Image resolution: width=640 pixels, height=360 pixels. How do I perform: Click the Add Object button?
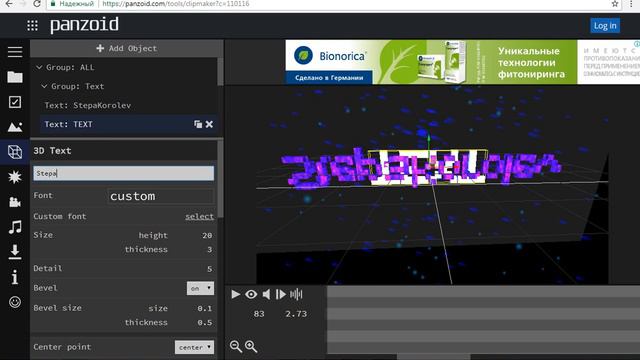click(x=127, y=48)
